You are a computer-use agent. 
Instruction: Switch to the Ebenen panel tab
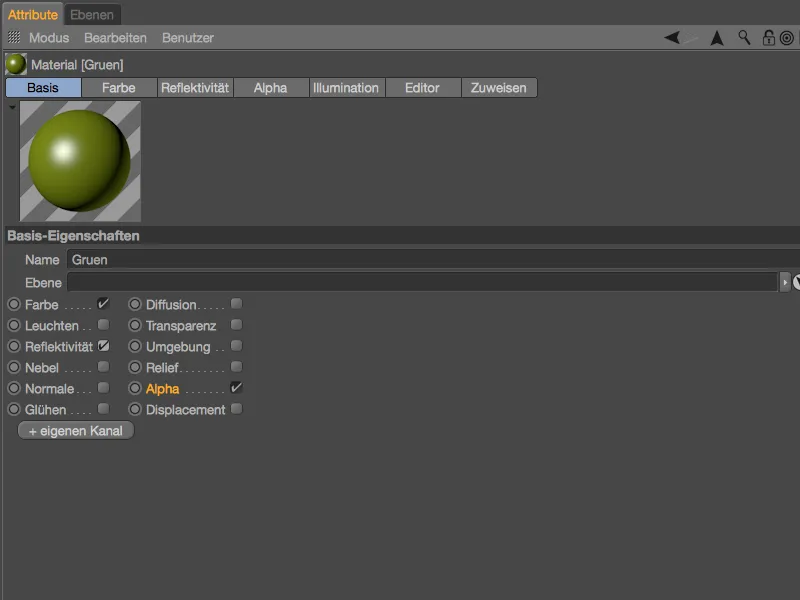92,15
